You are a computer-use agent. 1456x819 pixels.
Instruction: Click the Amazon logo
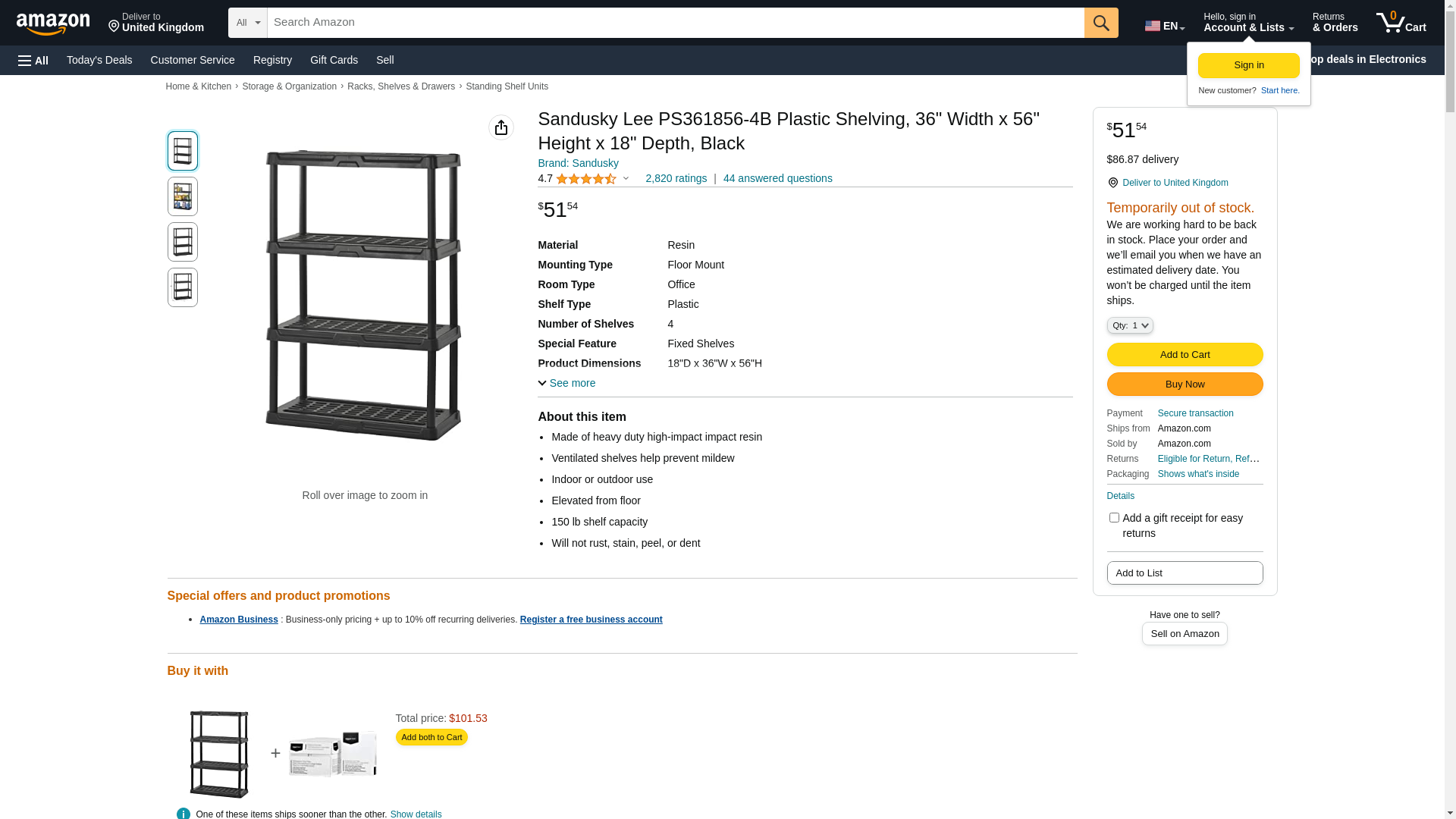coord(53,24)
